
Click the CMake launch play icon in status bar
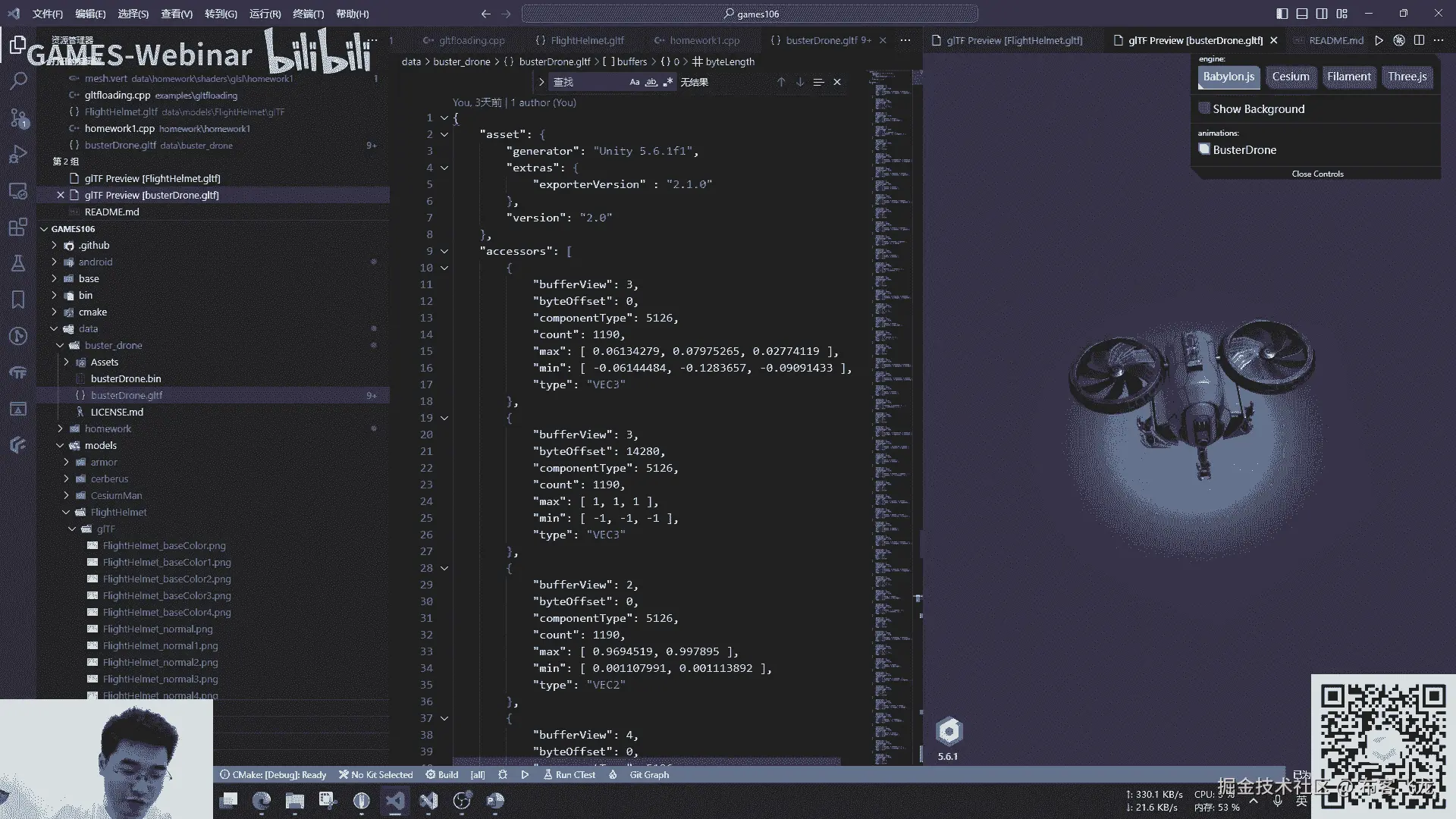click(525, 774)
